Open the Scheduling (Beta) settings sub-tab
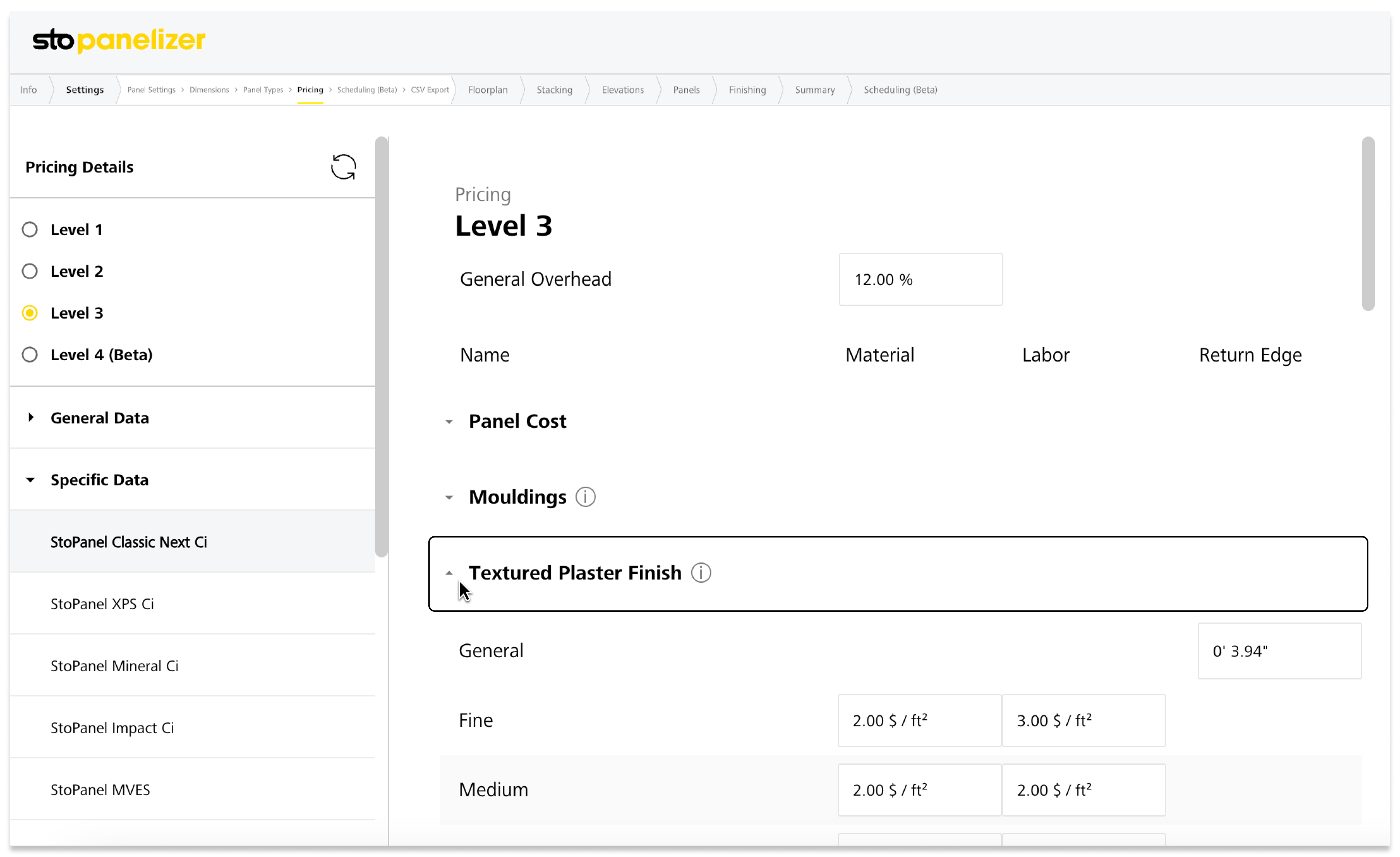Image resolution: width=1400 pixels, height=857 pixels. pos(367,90)
